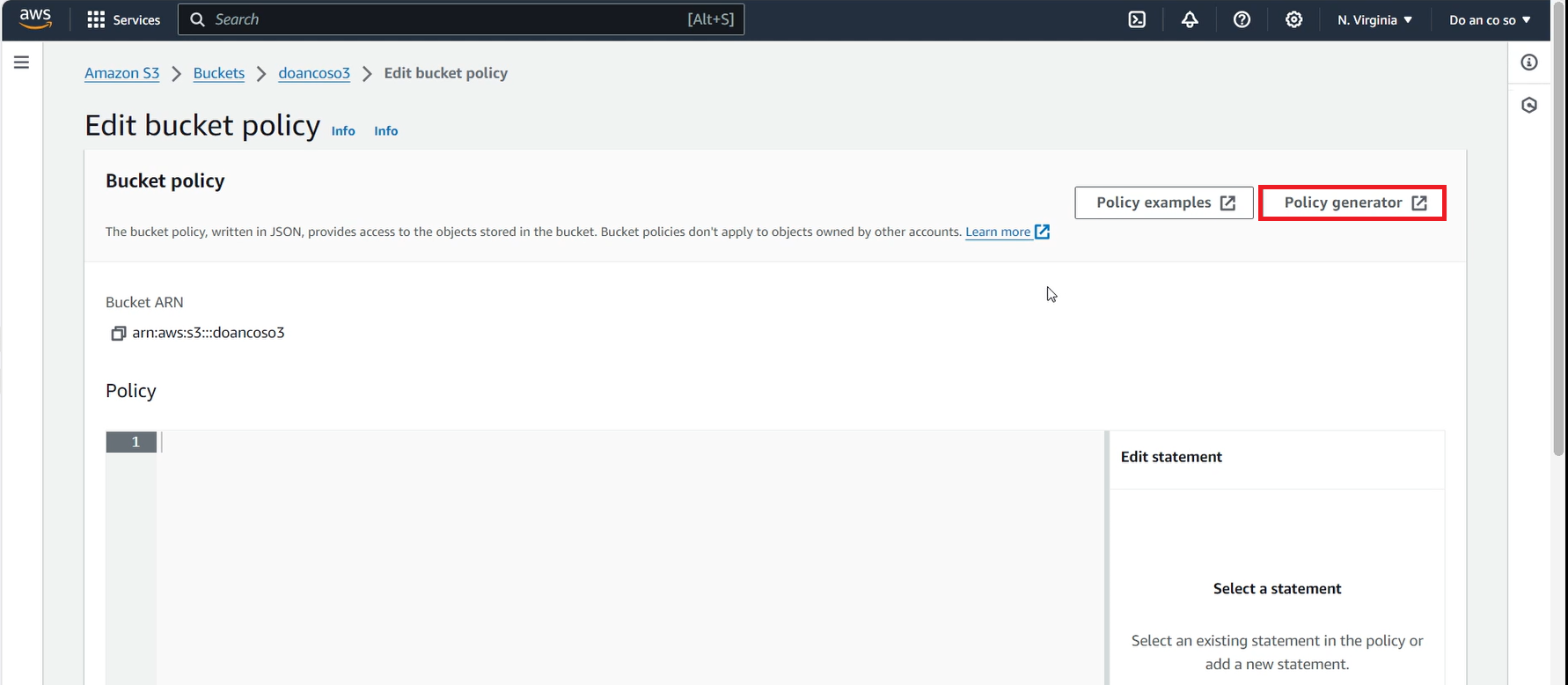Screen dimensions: 1568x685
Task: Click the Select a statement text
Action: 1277,589
